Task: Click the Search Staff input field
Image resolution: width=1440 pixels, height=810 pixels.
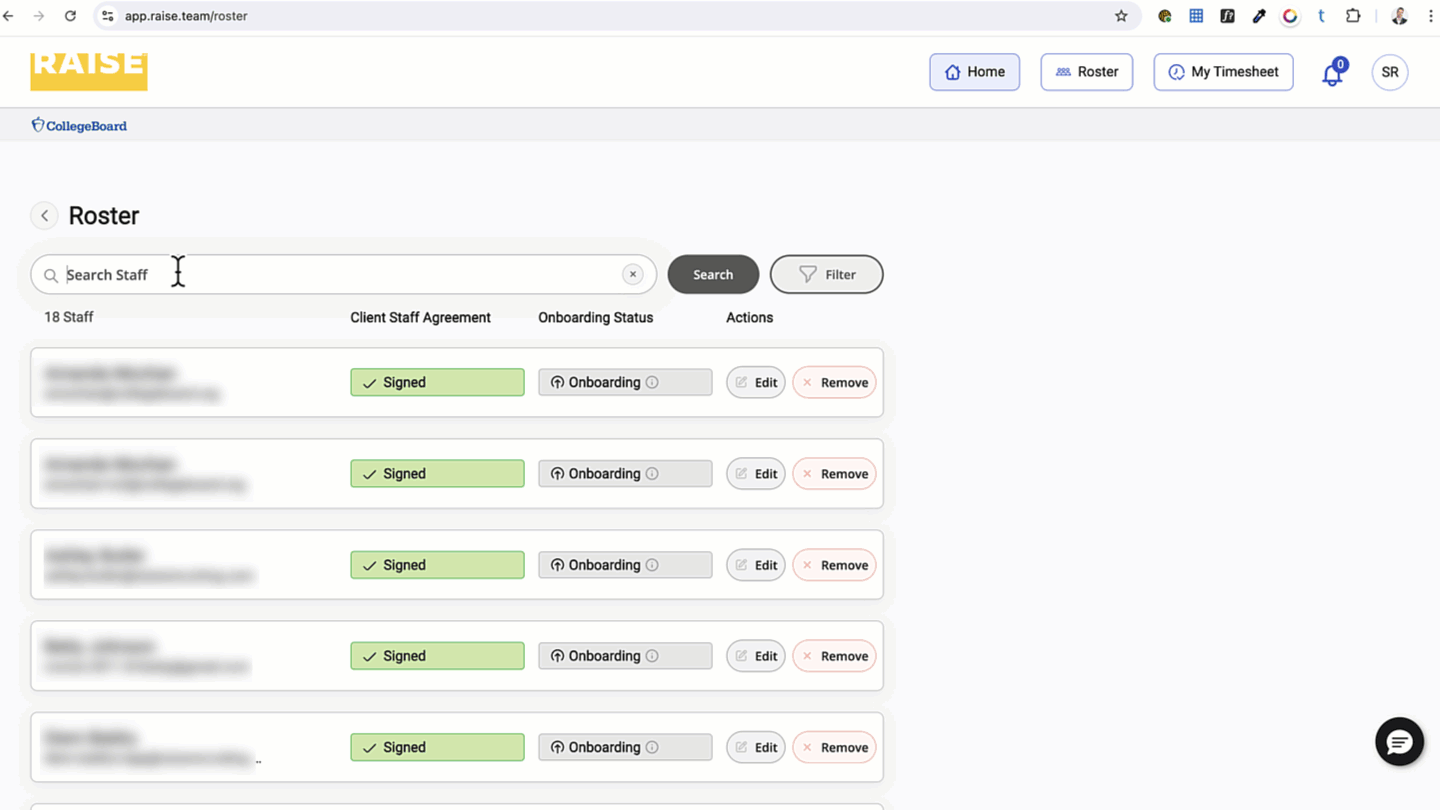Action: [340, 275]
